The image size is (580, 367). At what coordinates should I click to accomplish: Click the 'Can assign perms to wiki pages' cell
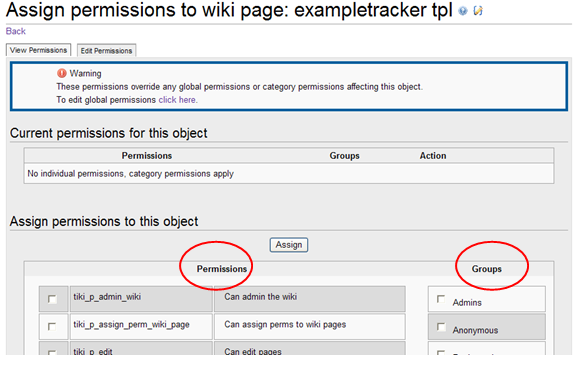pos(310,326)
